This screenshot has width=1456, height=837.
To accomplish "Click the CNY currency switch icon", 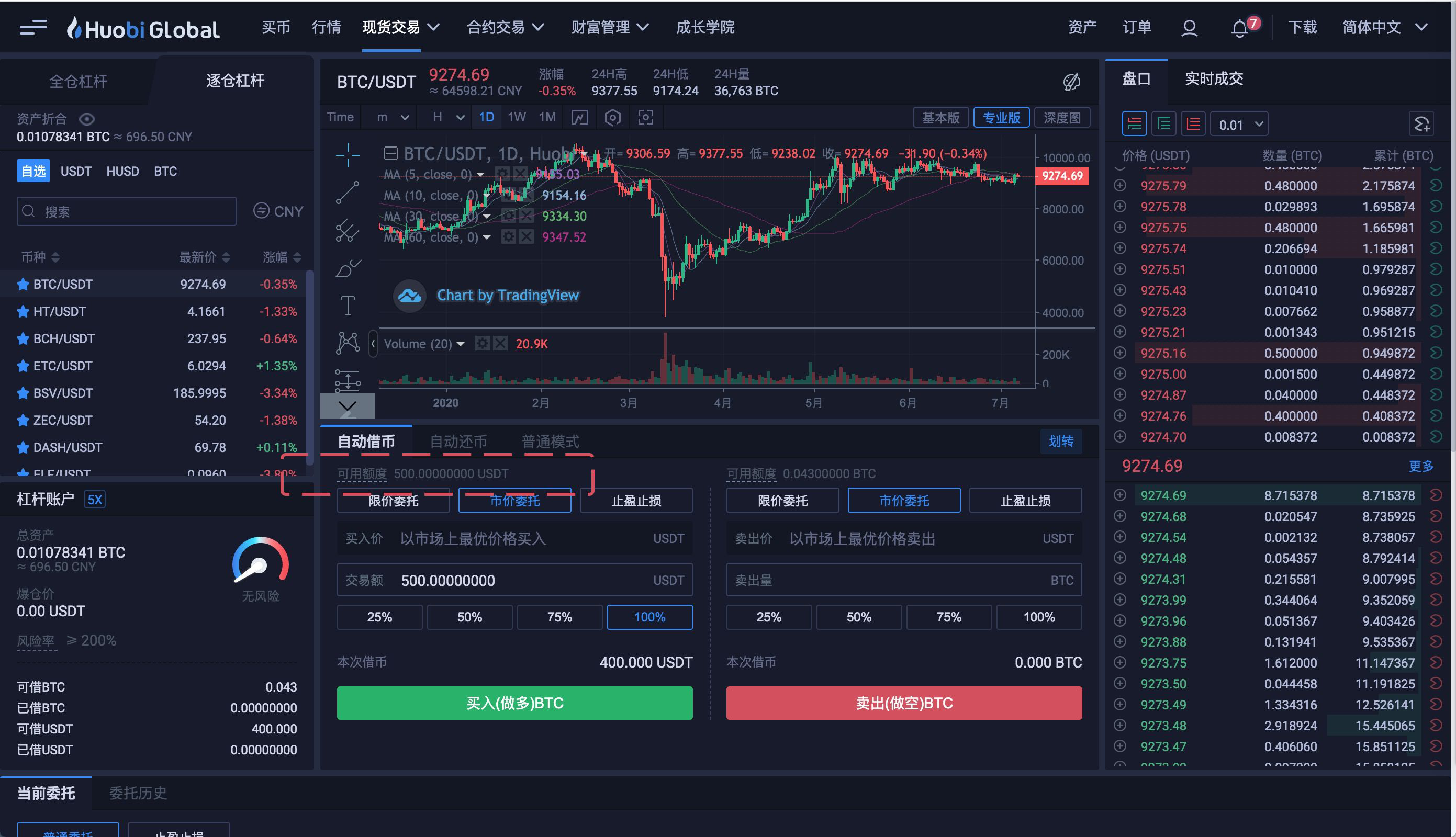I will coord(261,211).
